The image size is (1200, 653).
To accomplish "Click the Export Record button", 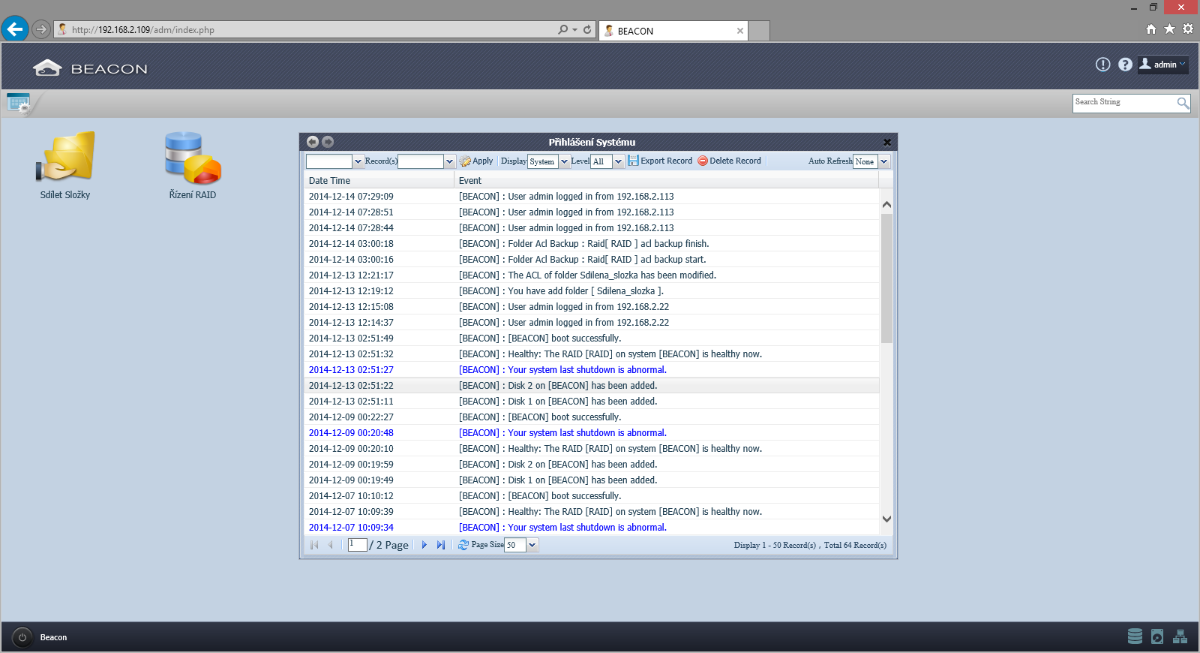I will click(x=660, y=161).
